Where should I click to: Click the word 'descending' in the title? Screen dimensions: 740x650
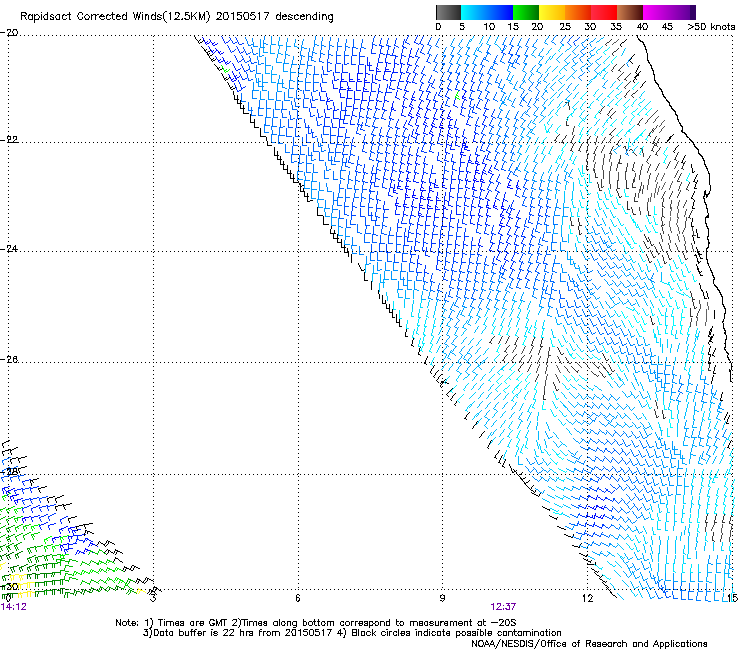(x=304, y=17)
